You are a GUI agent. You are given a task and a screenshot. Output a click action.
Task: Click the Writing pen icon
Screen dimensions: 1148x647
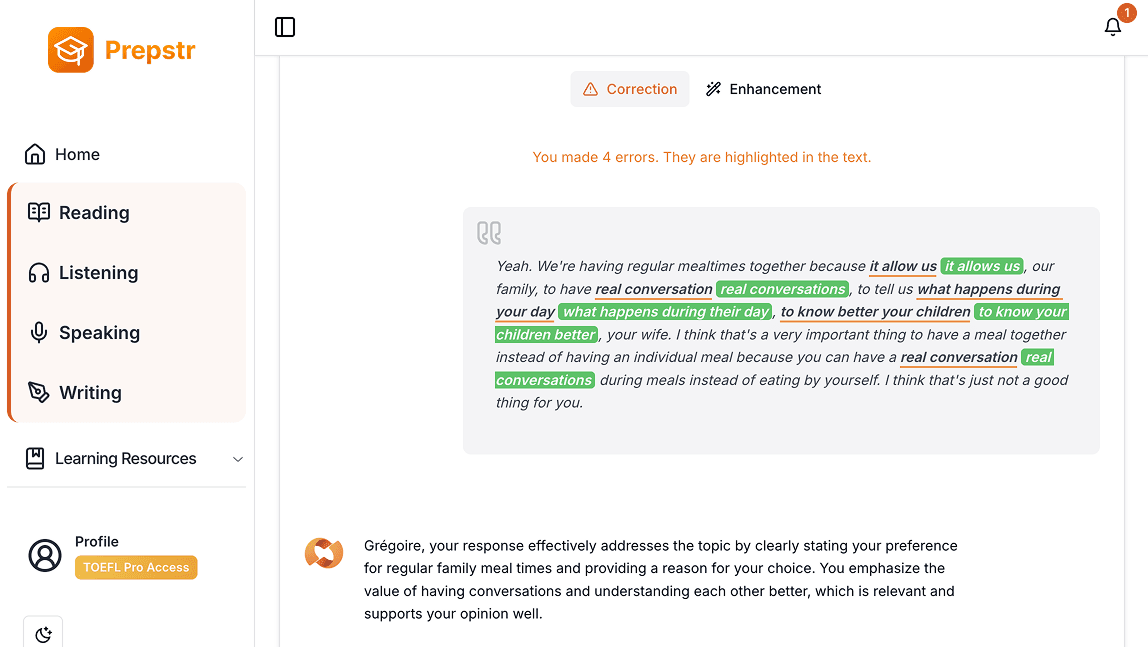point(39,392)
